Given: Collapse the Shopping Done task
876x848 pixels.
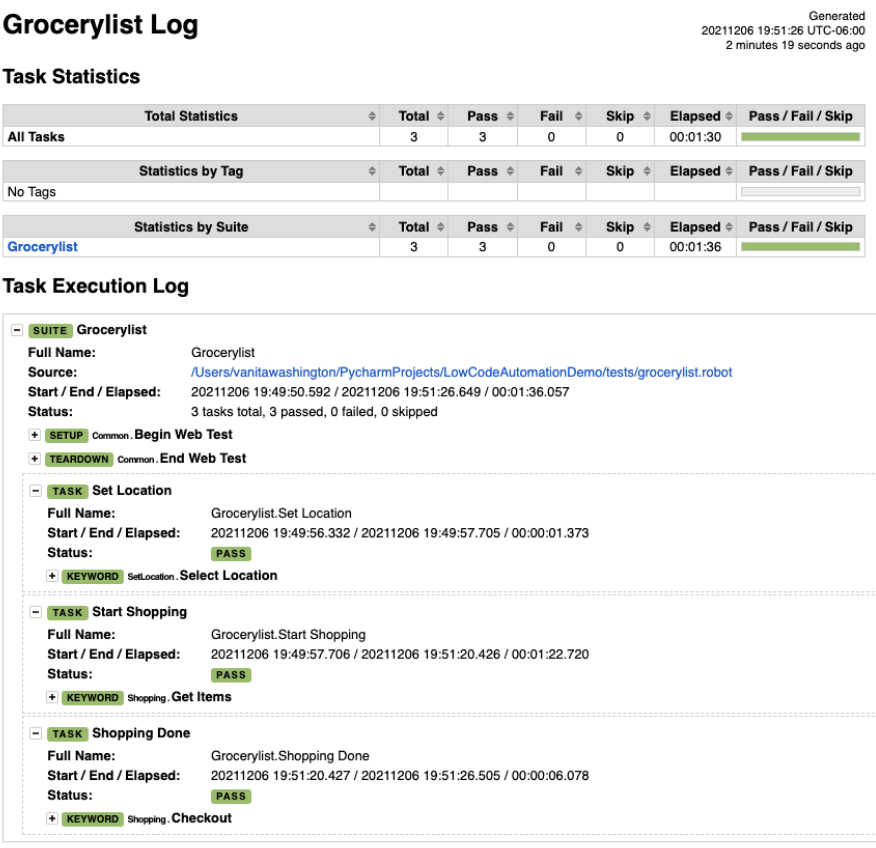Looking at the screenshot, I should 36,733.
